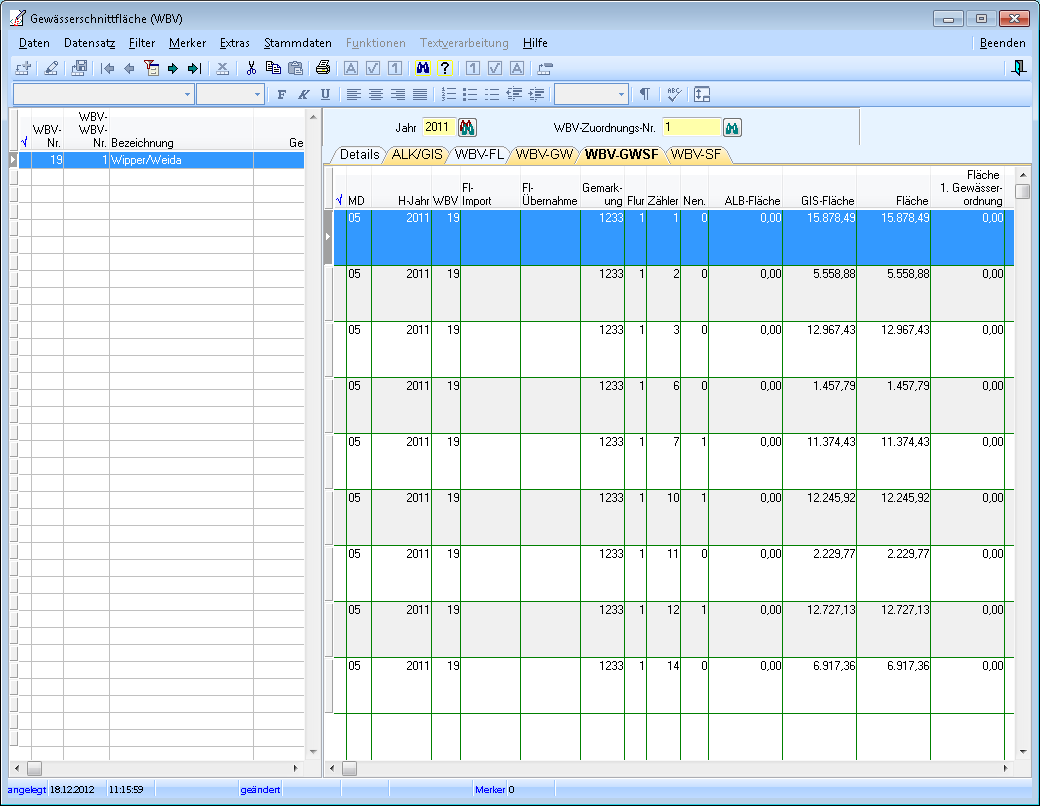This screenshot has height=806, width=1040.
Task: Click the last toolbar icon after second A
Action: [545, 68]
